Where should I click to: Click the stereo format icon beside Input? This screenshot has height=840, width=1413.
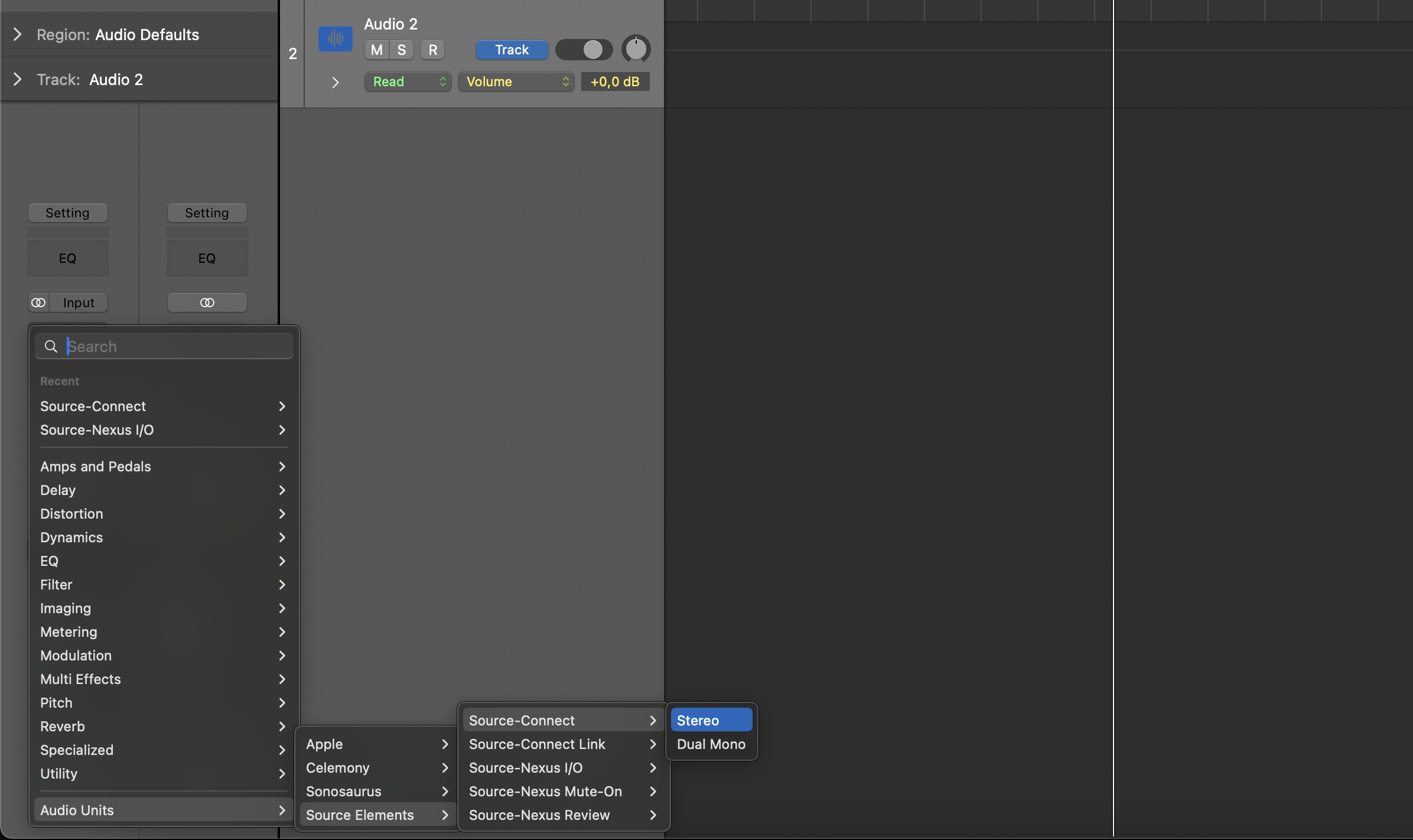39,302
